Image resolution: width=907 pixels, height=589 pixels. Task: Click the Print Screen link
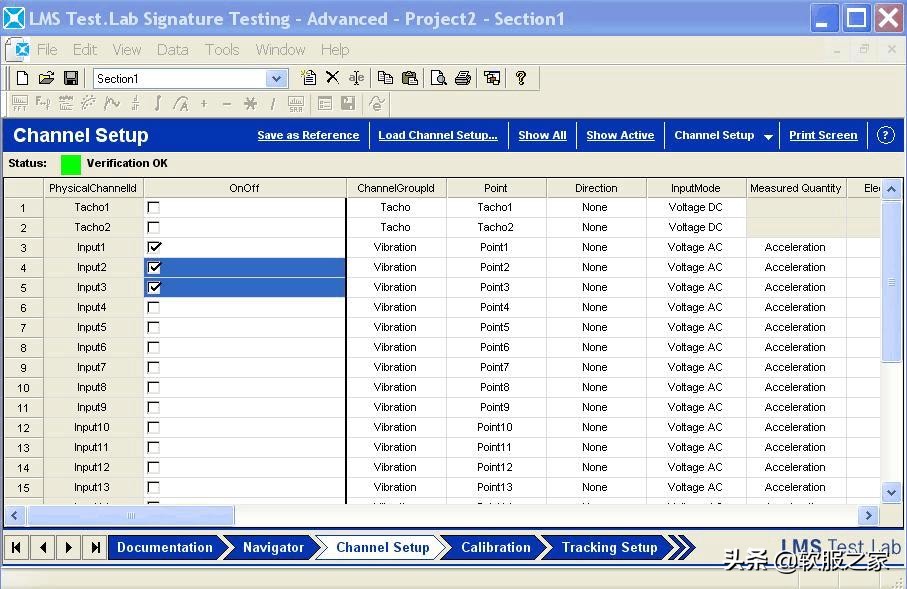823,135
